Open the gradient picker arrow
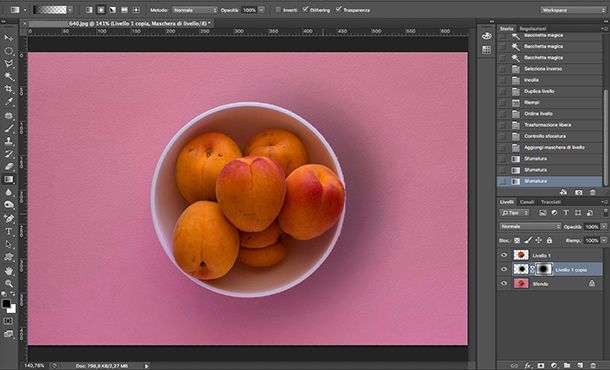This screenshot has width=610, height=370. click(70, 10)
